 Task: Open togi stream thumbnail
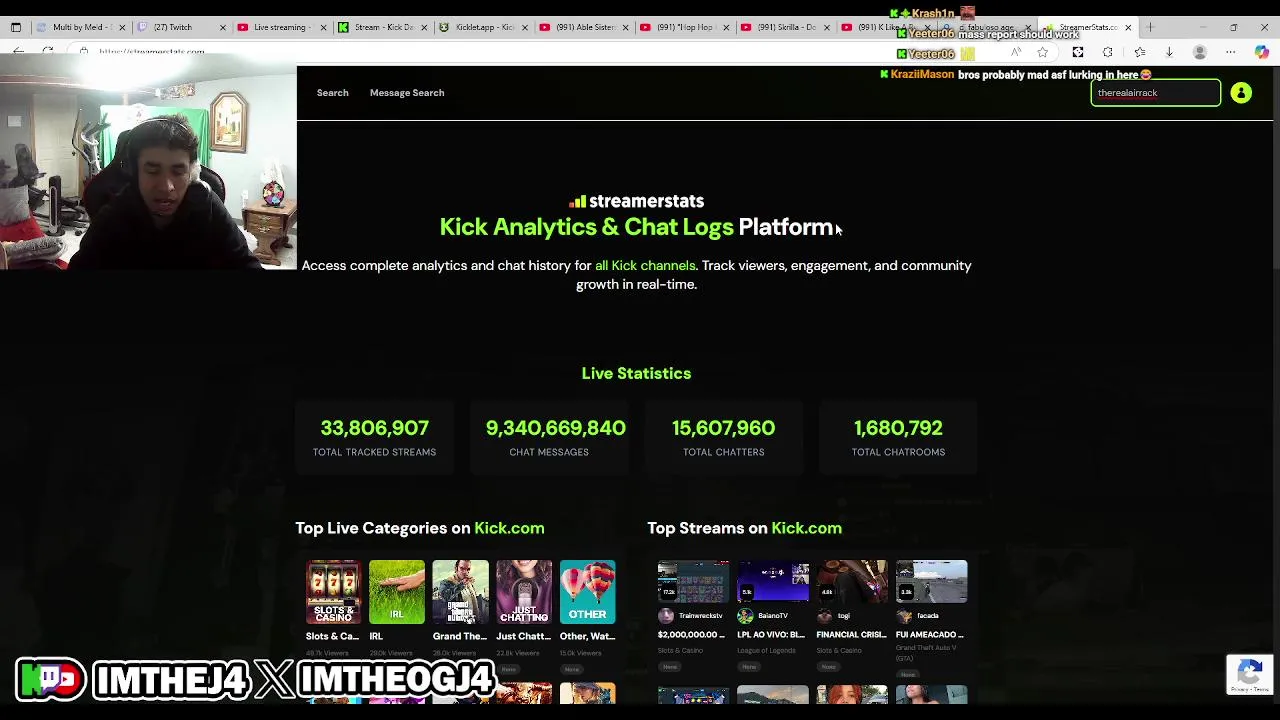tap(852, 582)
